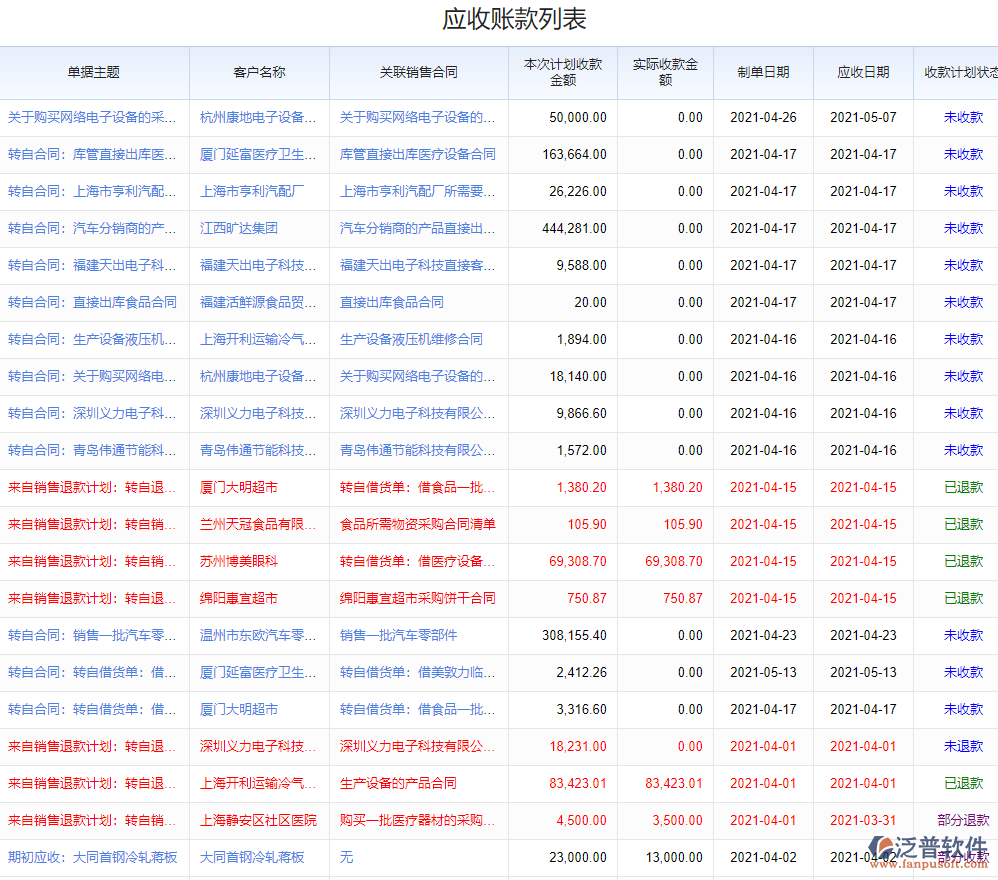Sort by 制单日期 column header
The width and height of the screenshot is (998, 880).
(762, 73)
